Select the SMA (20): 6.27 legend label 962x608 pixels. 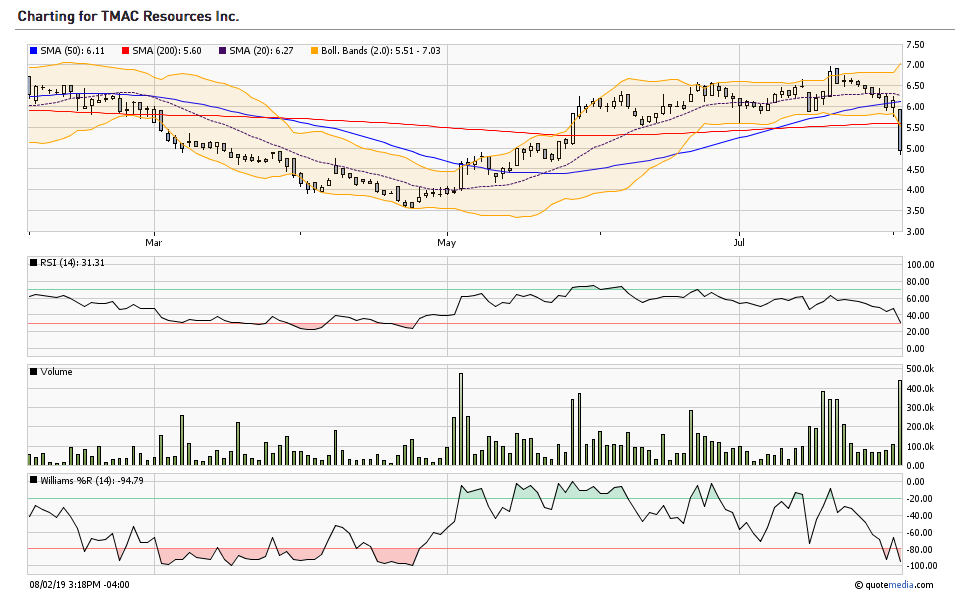[261, 51]
